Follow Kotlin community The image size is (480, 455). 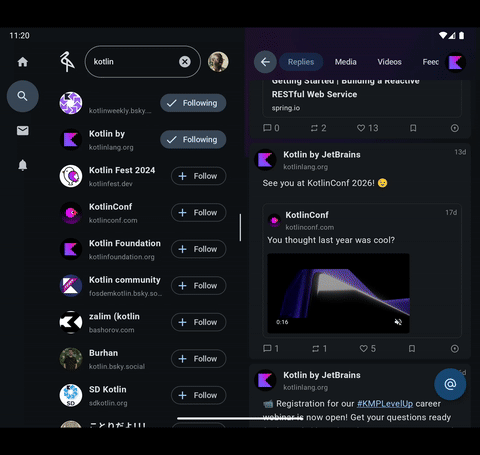click(199, 286)
